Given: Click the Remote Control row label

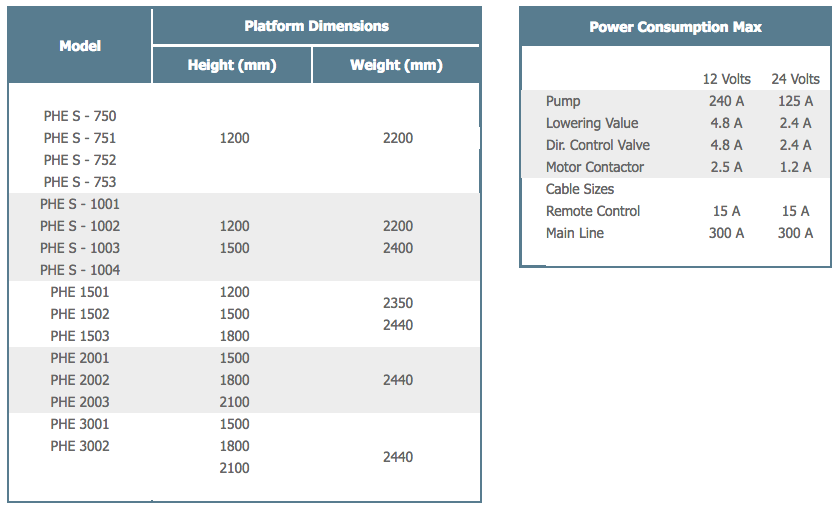Looking at the screenshot, I should pyautogui.click(x=592, y=211).
